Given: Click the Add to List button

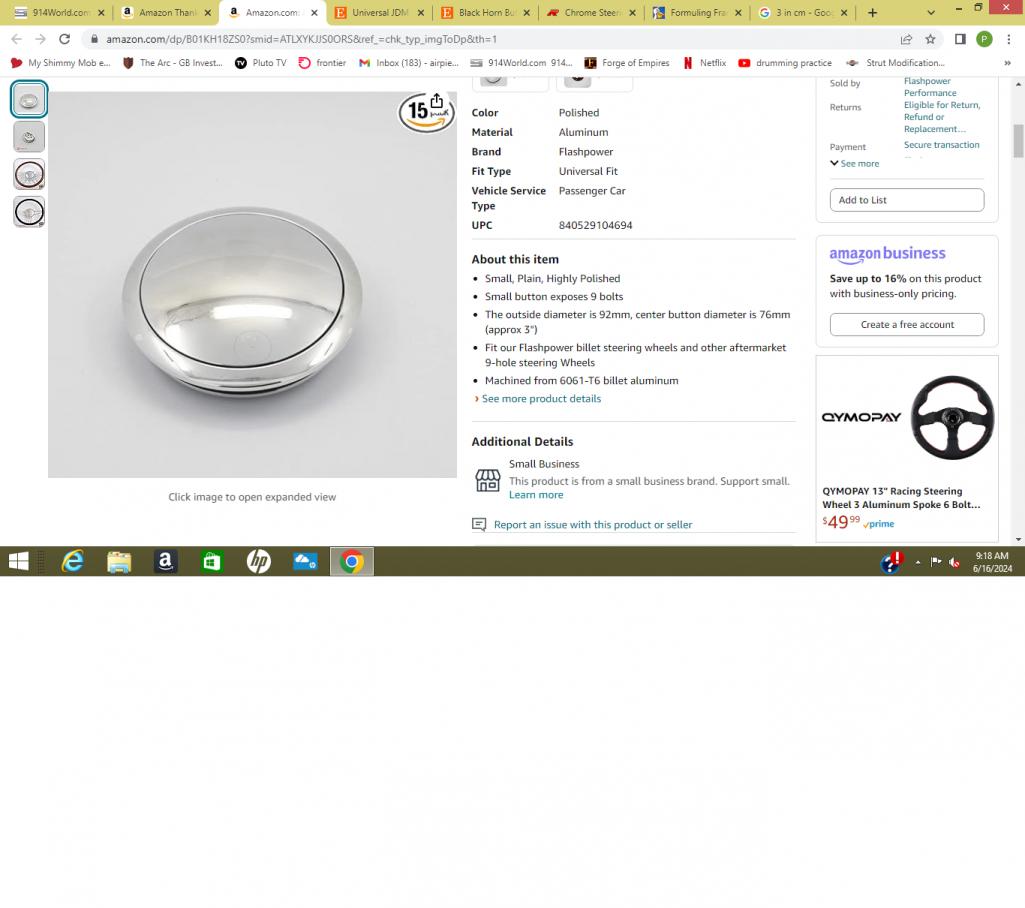Looking at the screenshot, I should (x=907, y=200).
